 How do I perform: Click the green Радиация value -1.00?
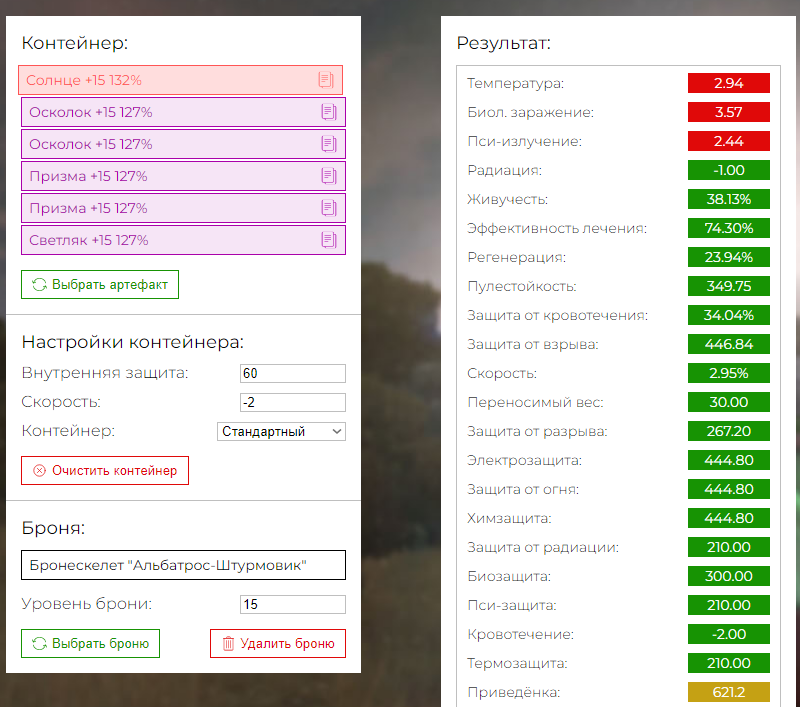tap(728, 170)
